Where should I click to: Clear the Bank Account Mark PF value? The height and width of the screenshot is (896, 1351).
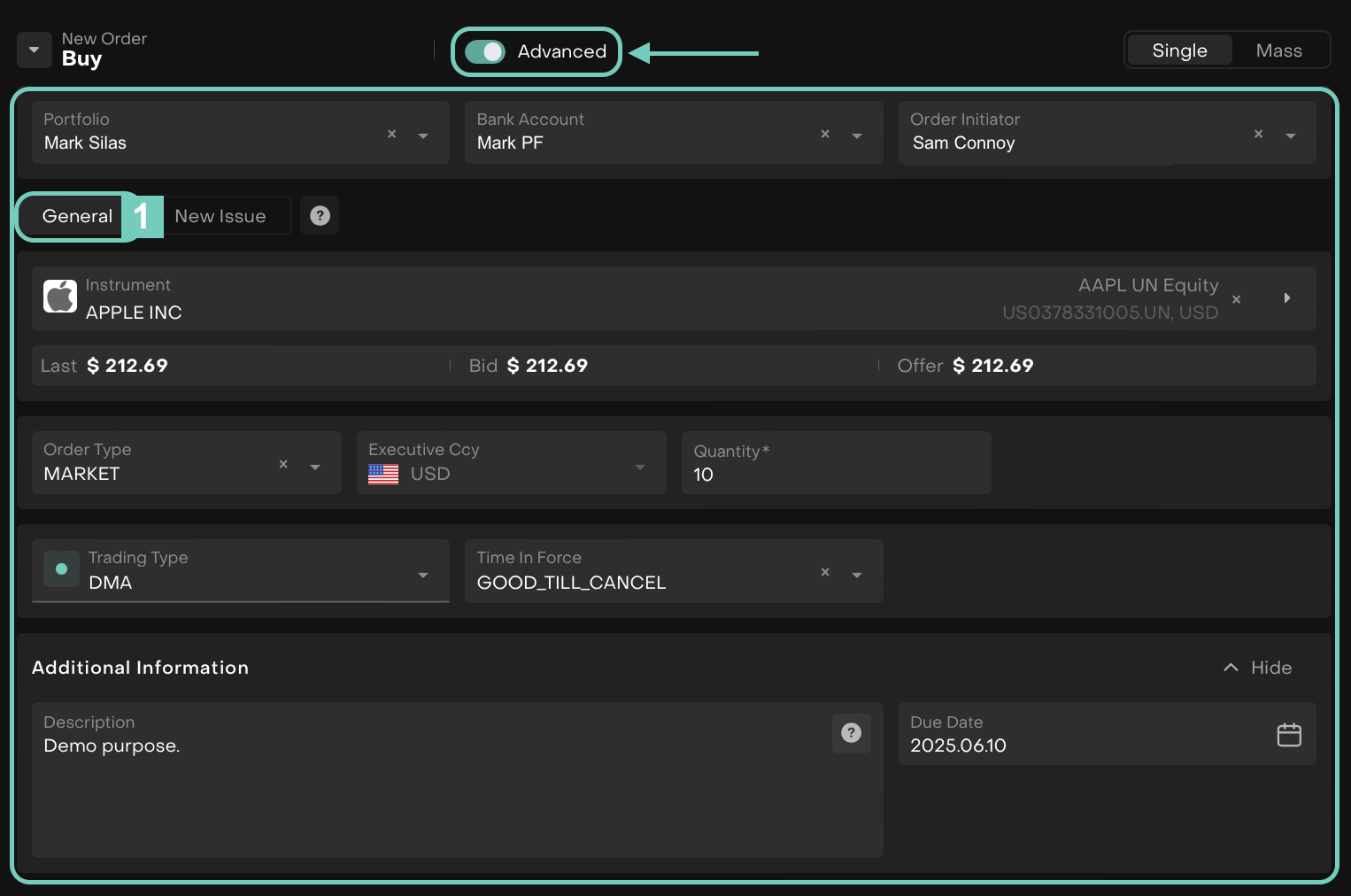[824, 135]
